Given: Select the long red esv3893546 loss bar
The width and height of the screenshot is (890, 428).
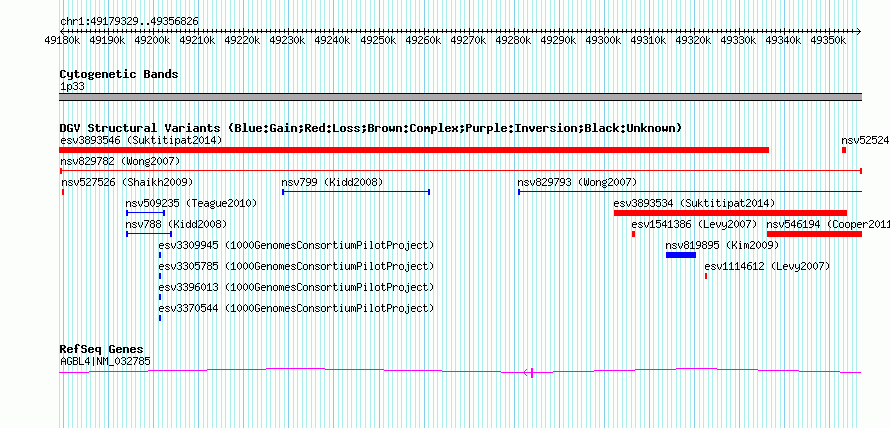Looking at the screenshot, I should click(414, 150).
